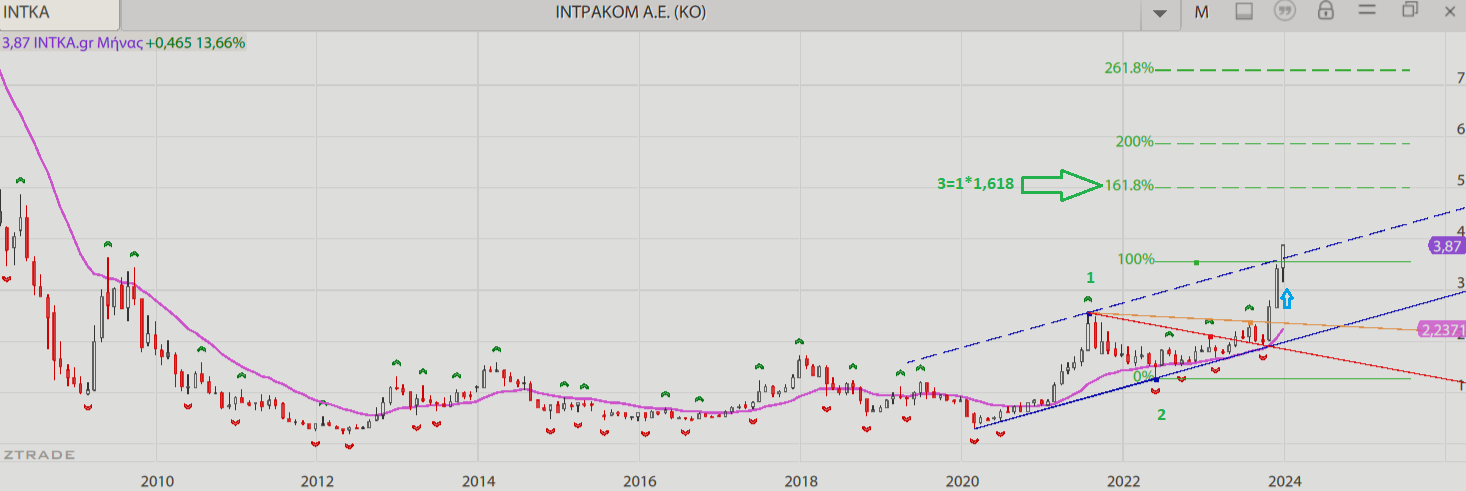Select the 0% Fibonacci level label
The width and height of the screenshot is (1466, 491).
(1144, 375)
